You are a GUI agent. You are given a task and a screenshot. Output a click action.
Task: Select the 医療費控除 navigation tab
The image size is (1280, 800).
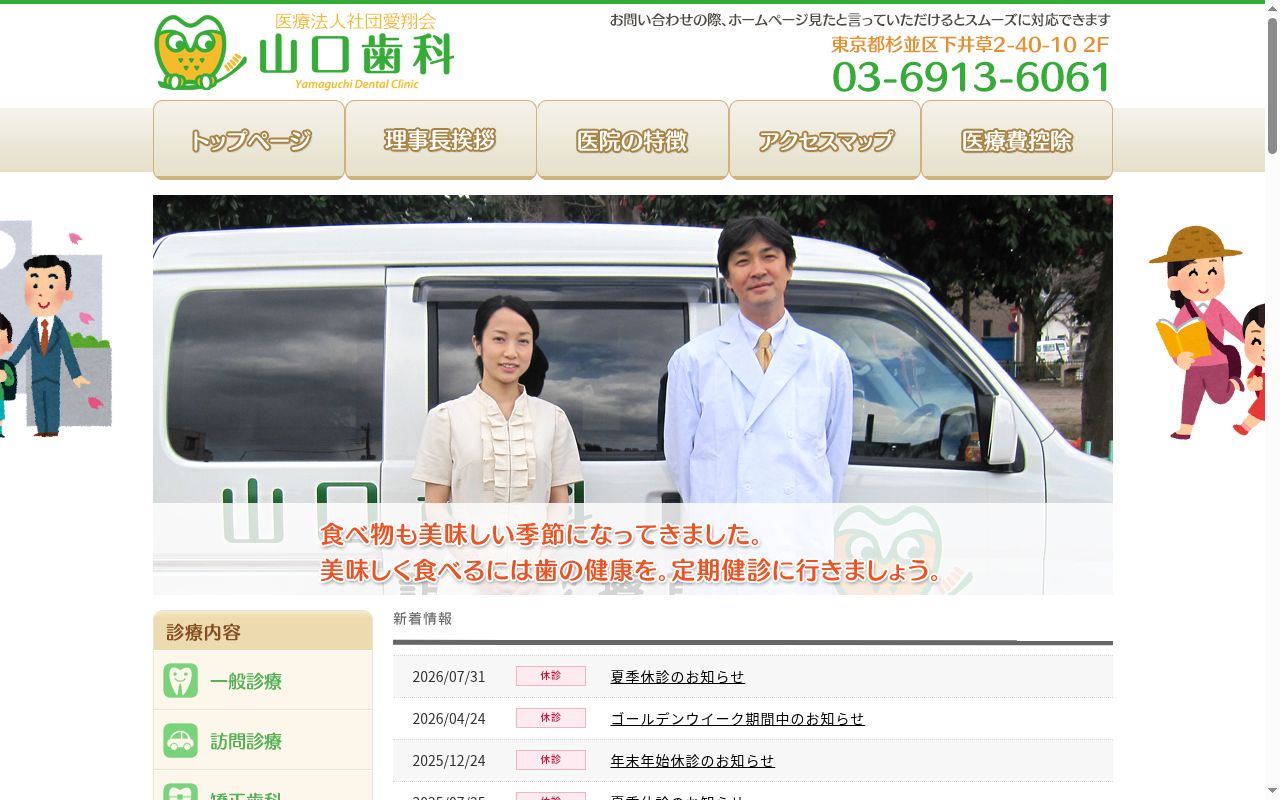(1017, 140)
